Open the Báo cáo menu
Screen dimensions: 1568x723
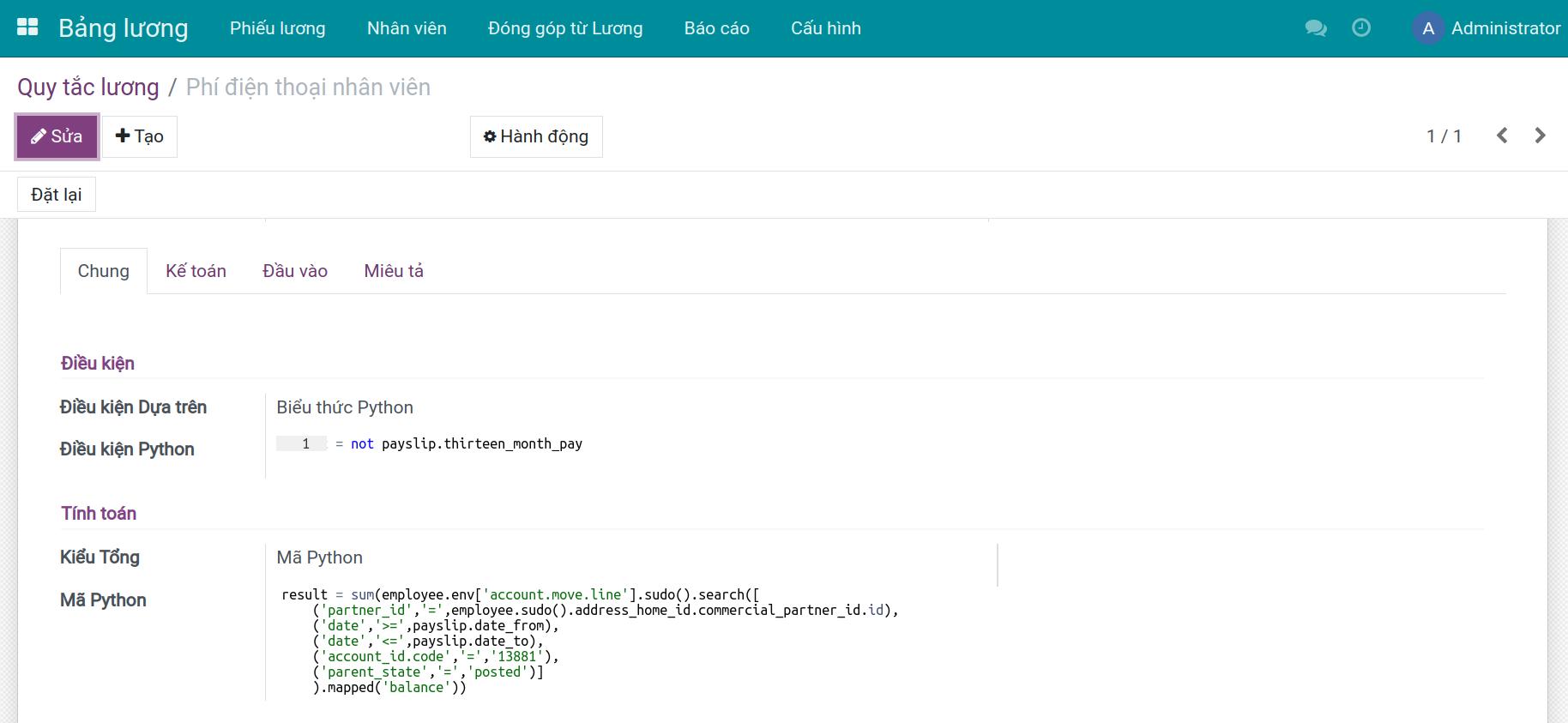[x=716, y=28]
